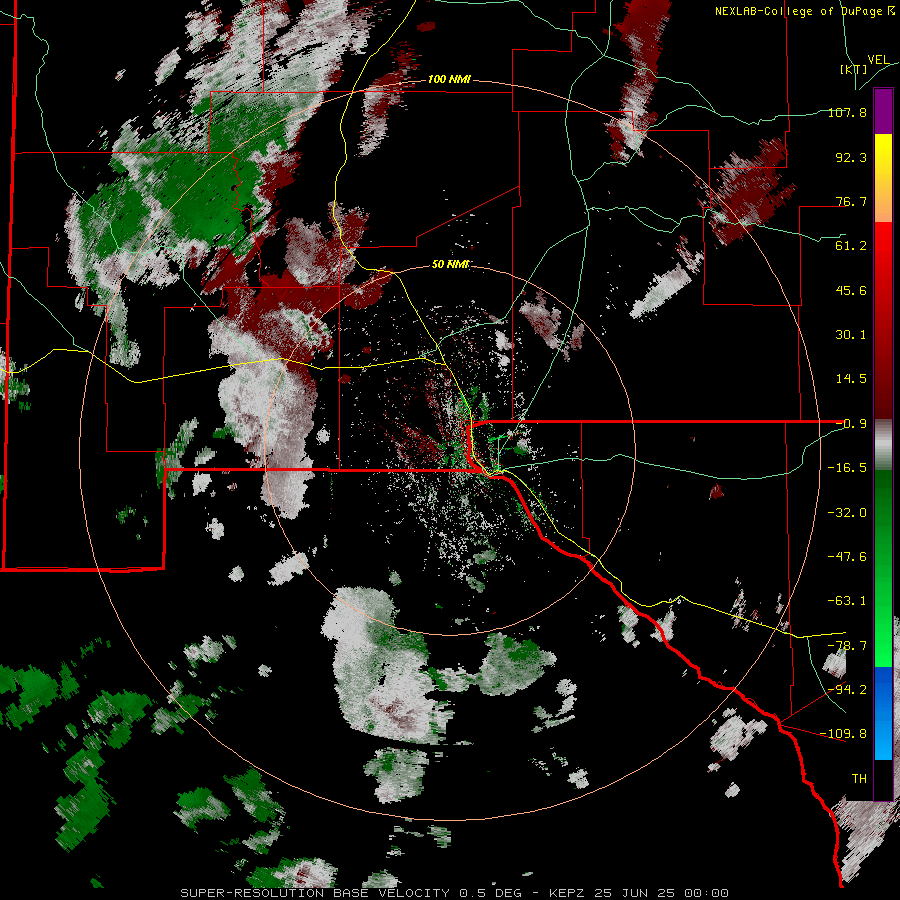Click the 61.2 velocity scale value
The image size is (900, 900).
[851, 246]
